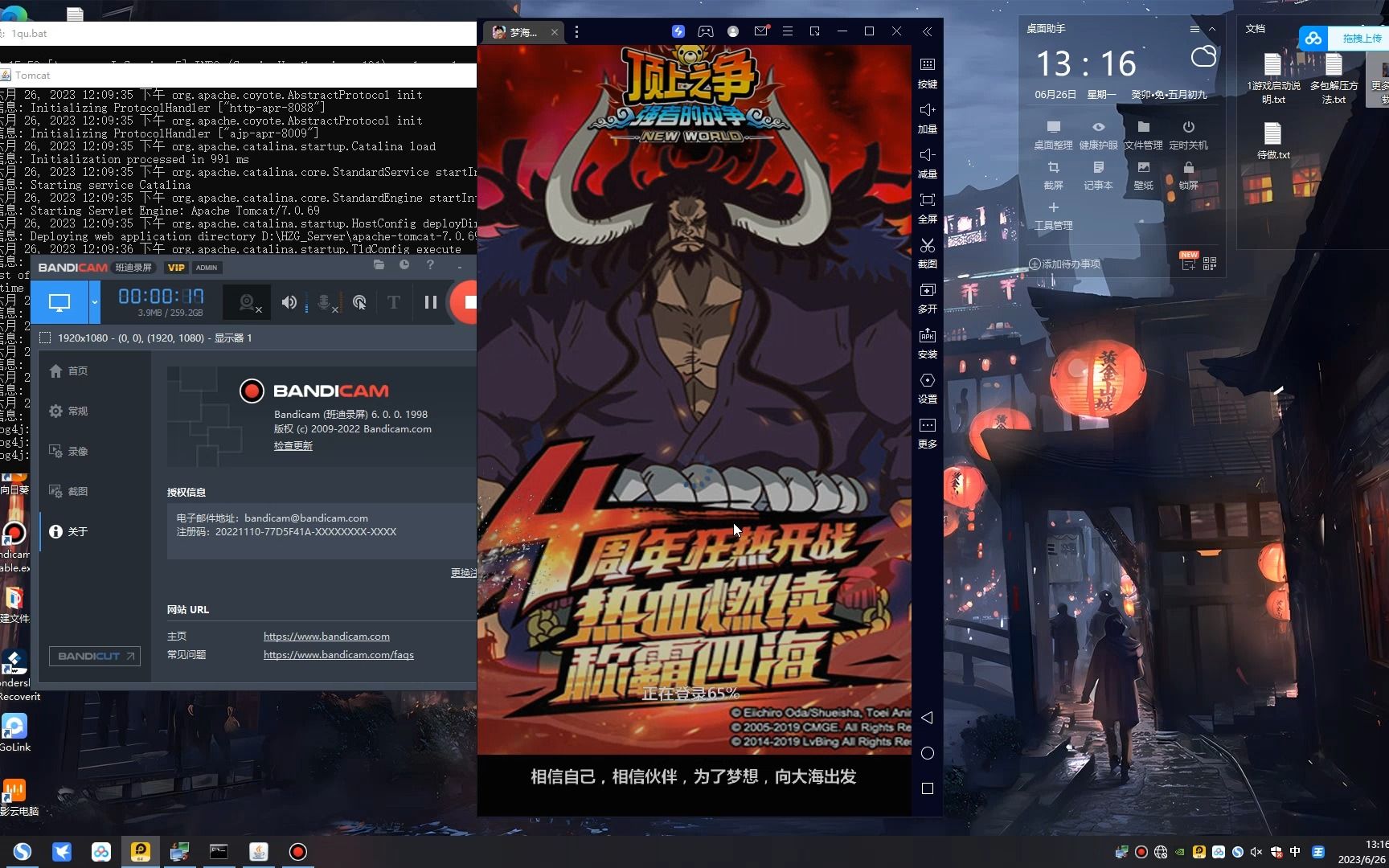The width and height of the screenshot is (1389, 868).
Task: Click emulator 截图 scissors icon
Action: pyautogui.click(x=927, y=252)
